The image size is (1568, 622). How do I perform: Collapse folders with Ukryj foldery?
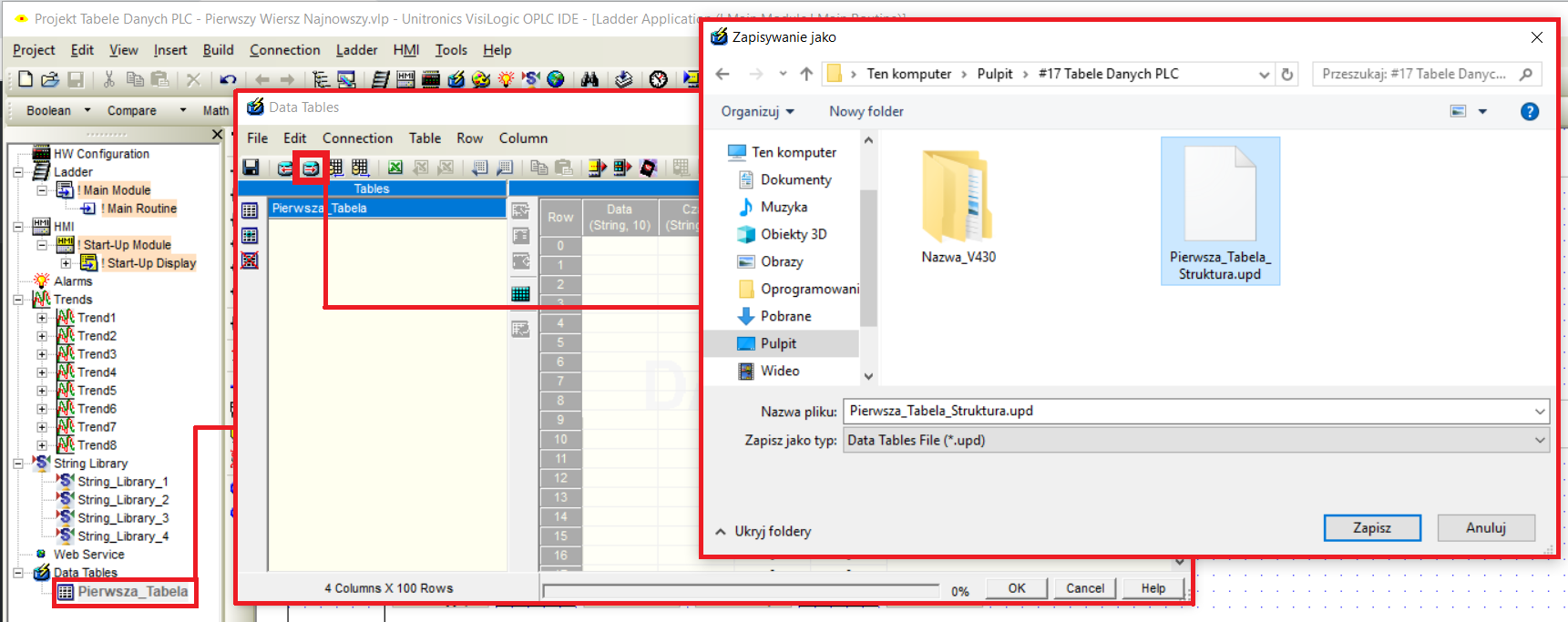click(764, 531)
